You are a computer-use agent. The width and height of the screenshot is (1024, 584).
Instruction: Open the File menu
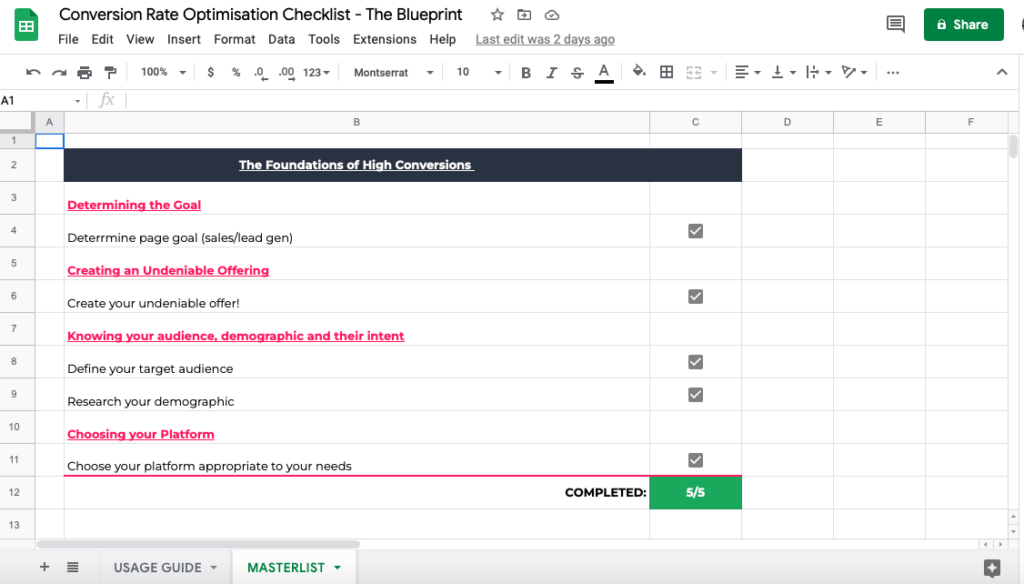point(68,39)
